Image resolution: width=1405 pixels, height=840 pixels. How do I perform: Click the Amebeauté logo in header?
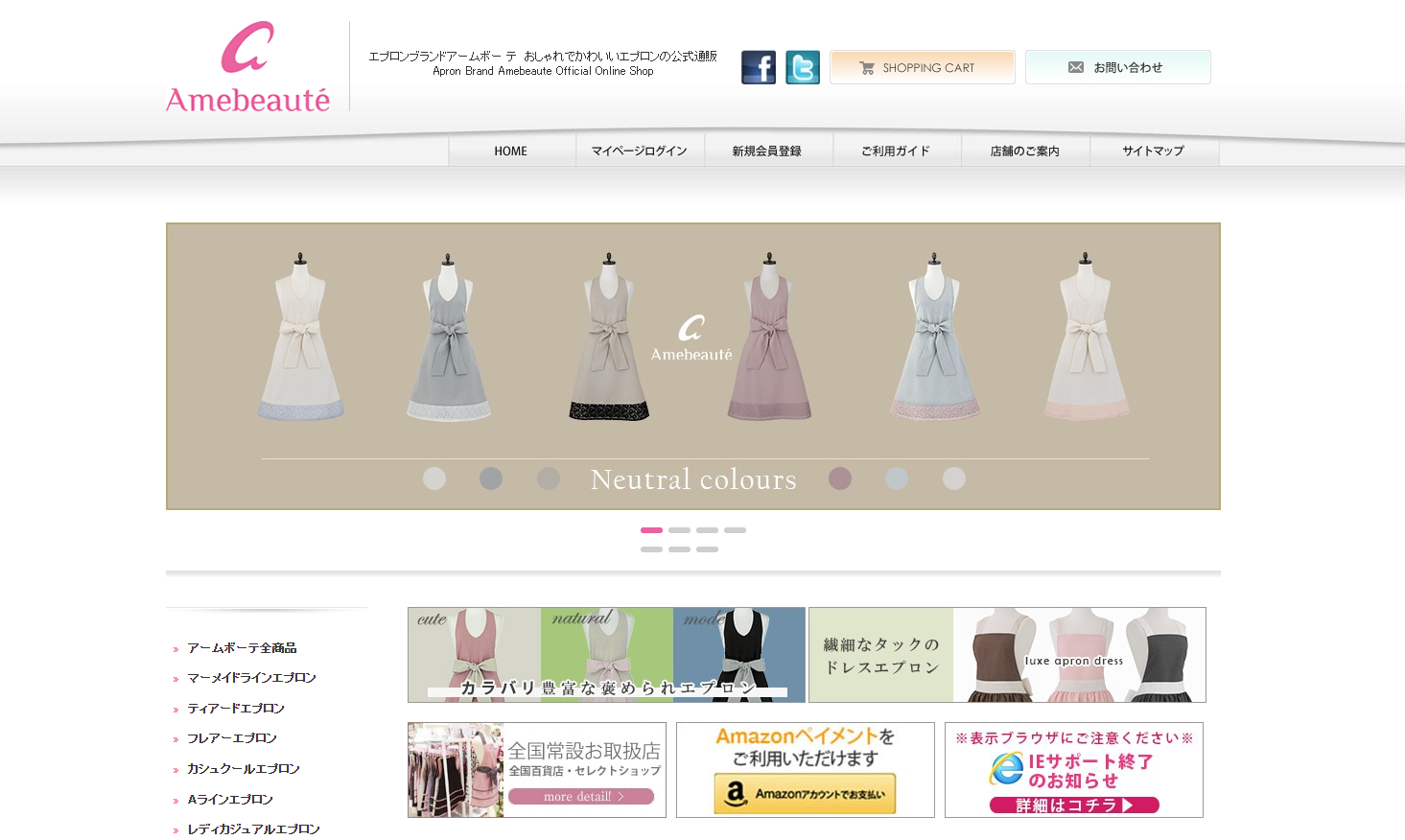(247, 67)
